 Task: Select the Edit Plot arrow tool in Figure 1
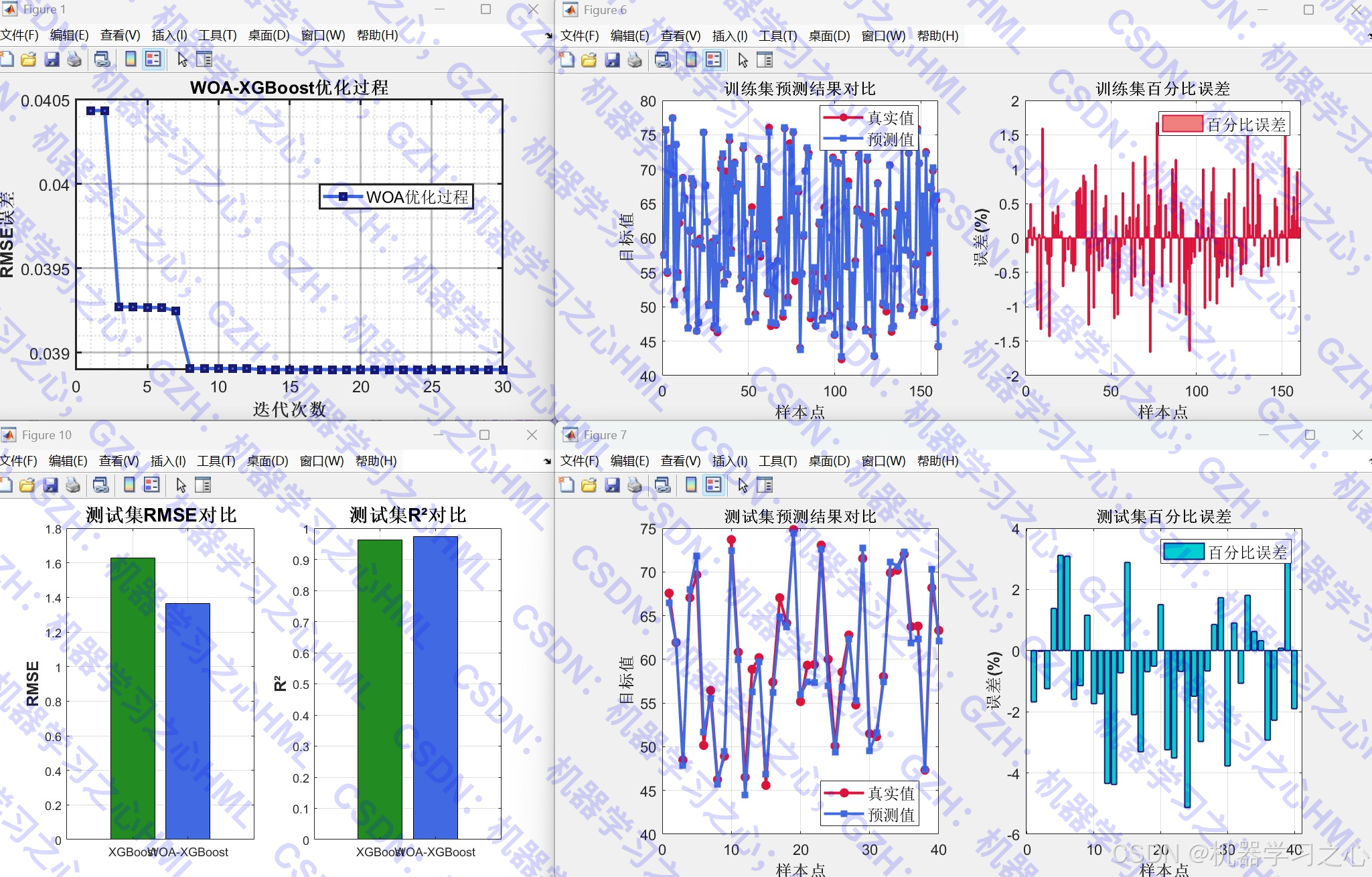pos(181,60)
